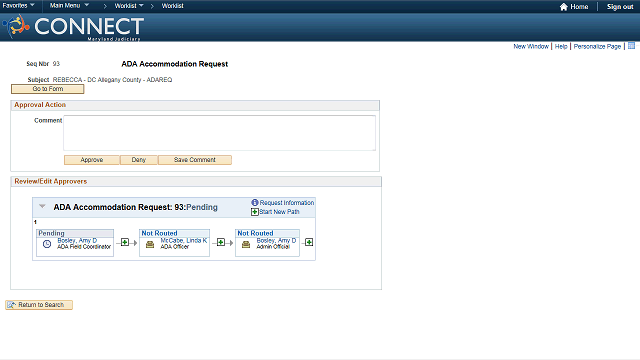Screen dimensions: 640x360
Task: Click the Save Comment button
Action: [x=195, y=160]
